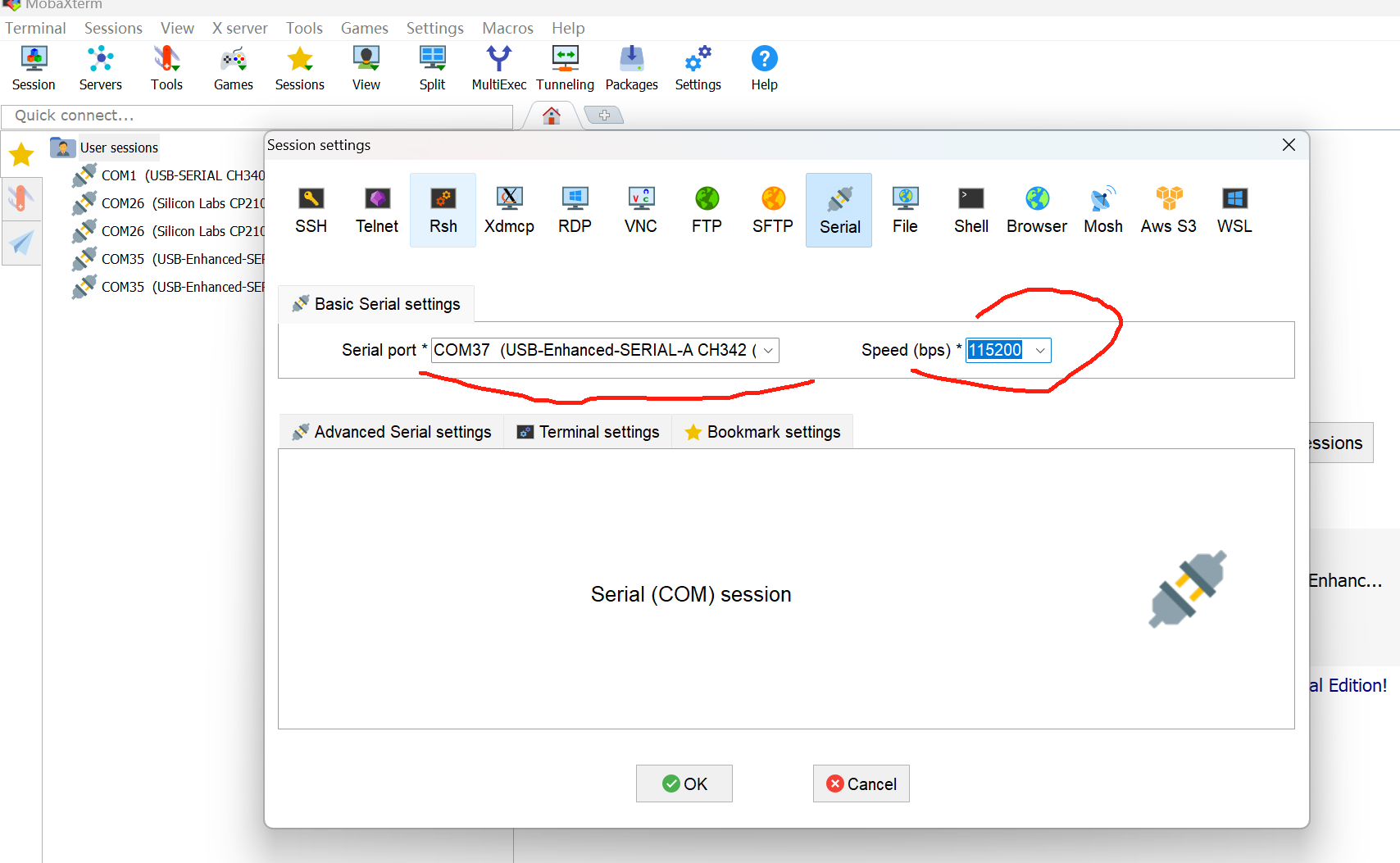Choose the VNC session type
Screen dimensions: 1400x863
(x=641, y=210)
